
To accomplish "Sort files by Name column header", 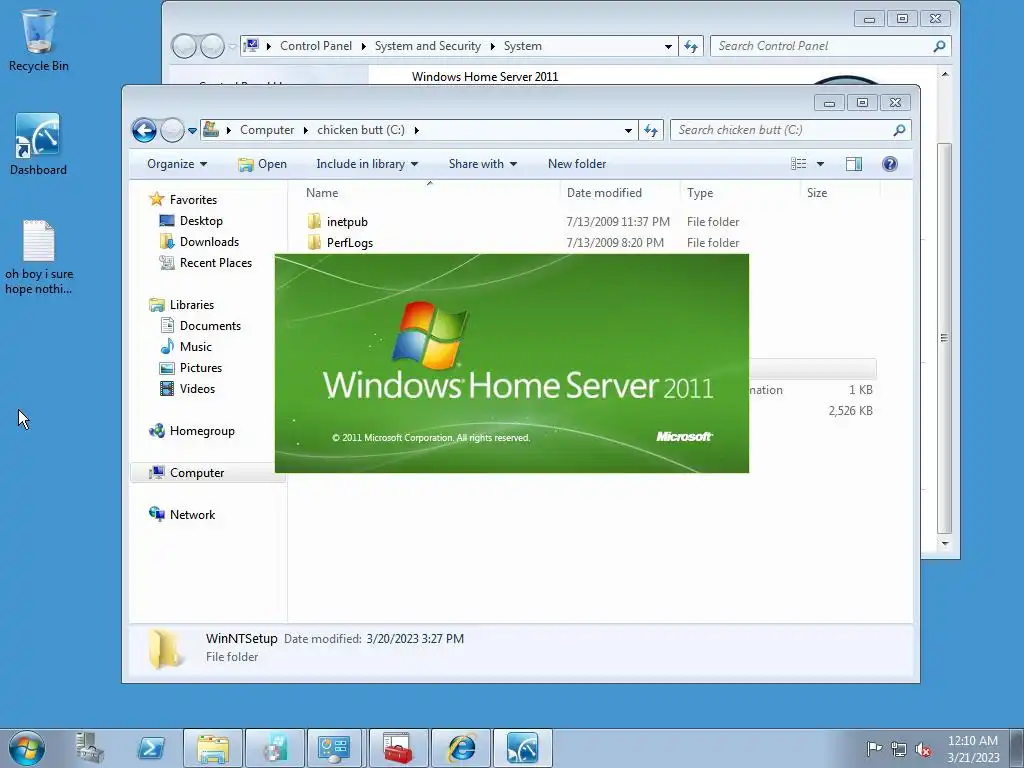I will 430,193.
